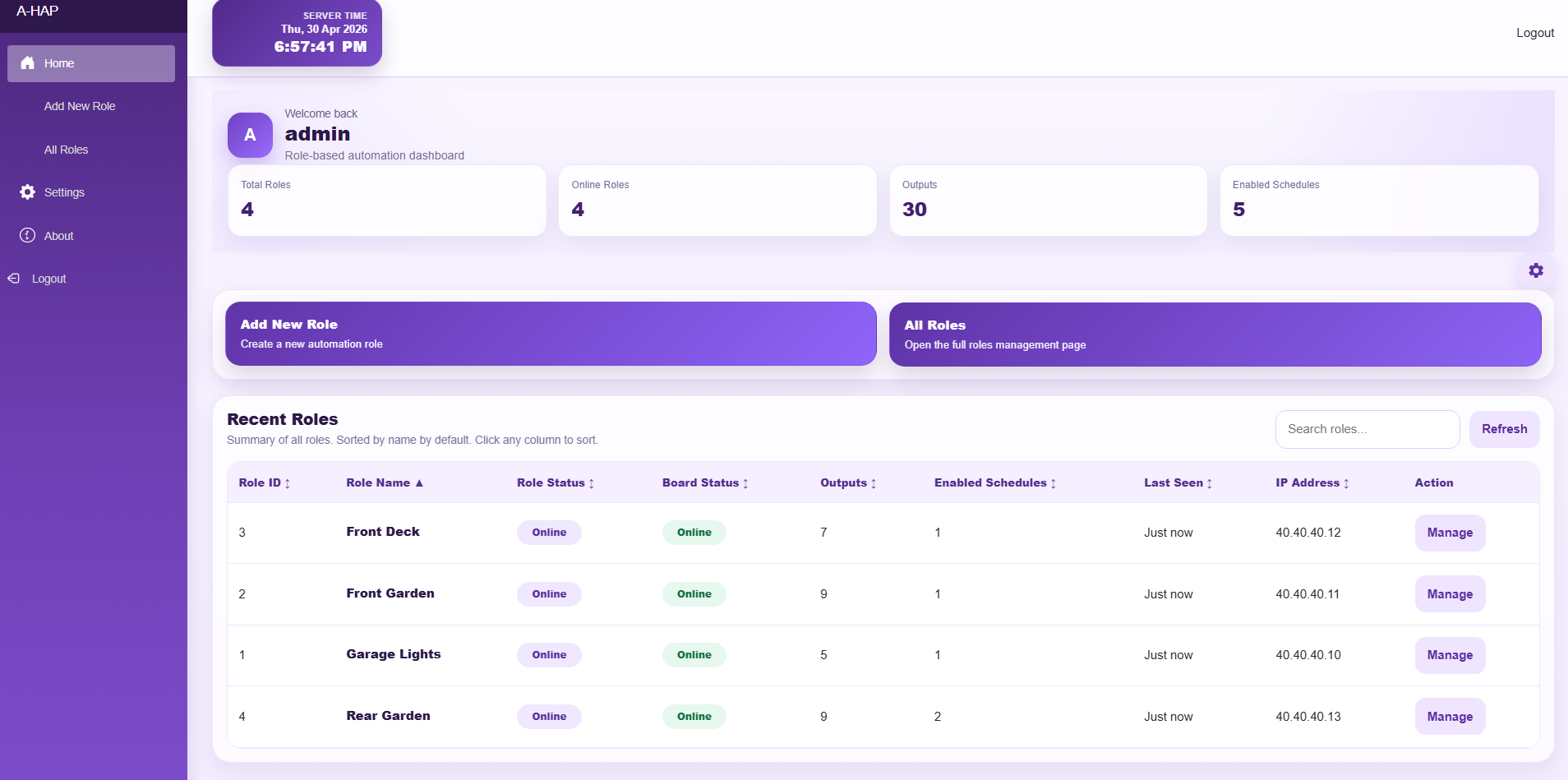Click the Refresh button

pos(1504,429)
